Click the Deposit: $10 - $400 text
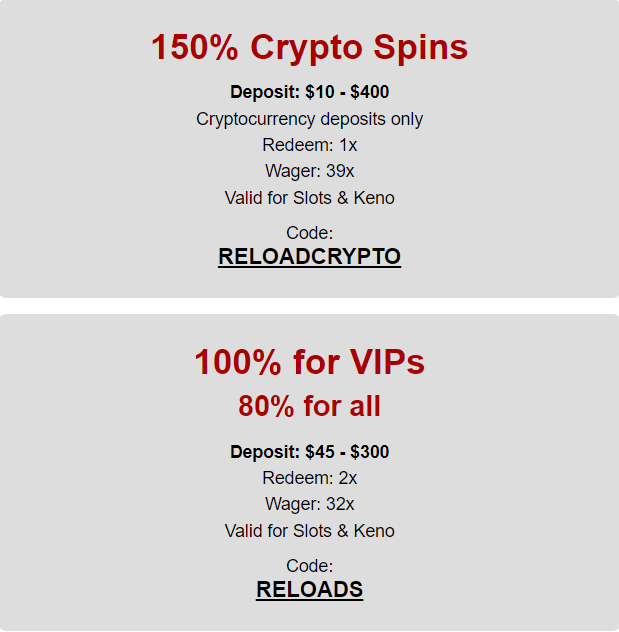Screen dimensions: 619x632 pos(310,92)
